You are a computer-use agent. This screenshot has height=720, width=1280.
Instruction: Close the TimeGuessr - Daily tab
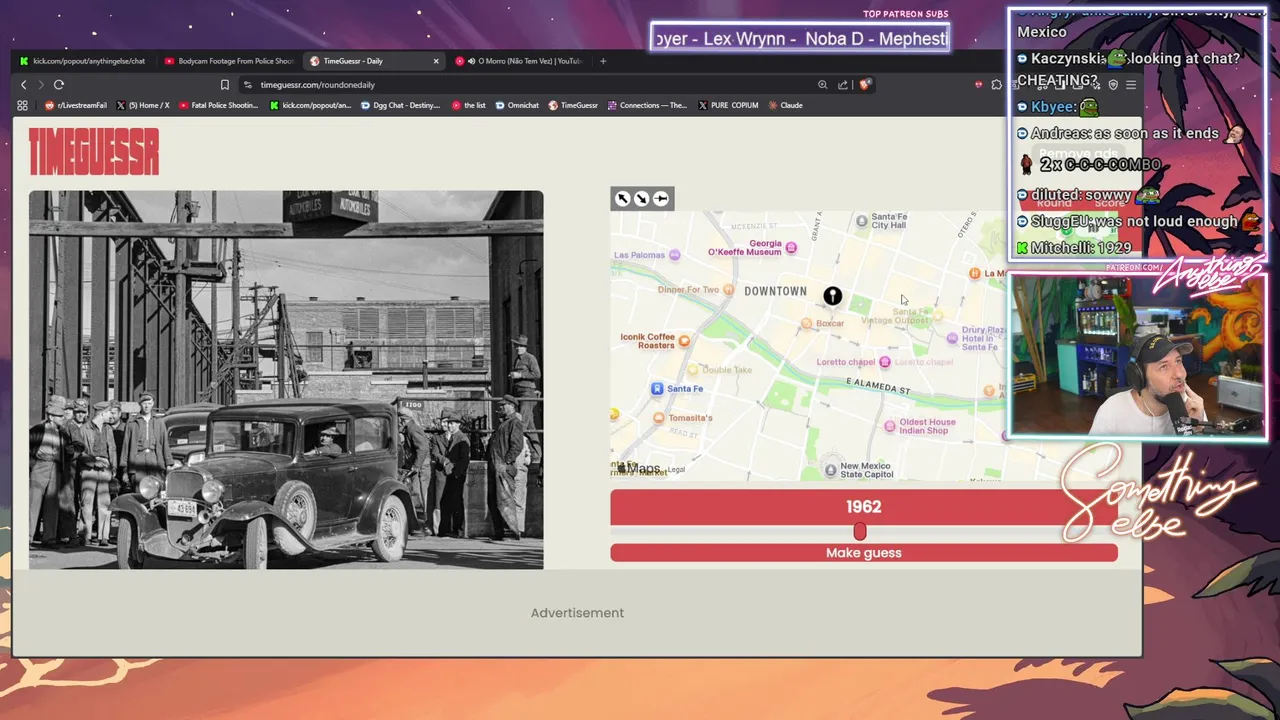click(436, 61)
